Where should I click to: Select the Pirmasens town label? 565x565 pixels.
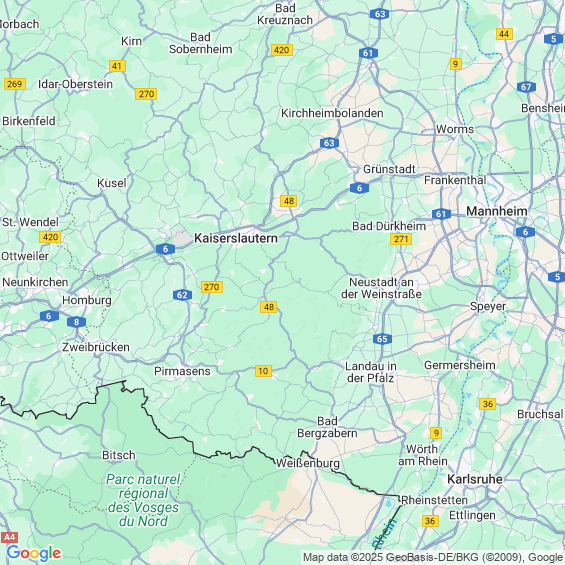(x=182, y=371)
